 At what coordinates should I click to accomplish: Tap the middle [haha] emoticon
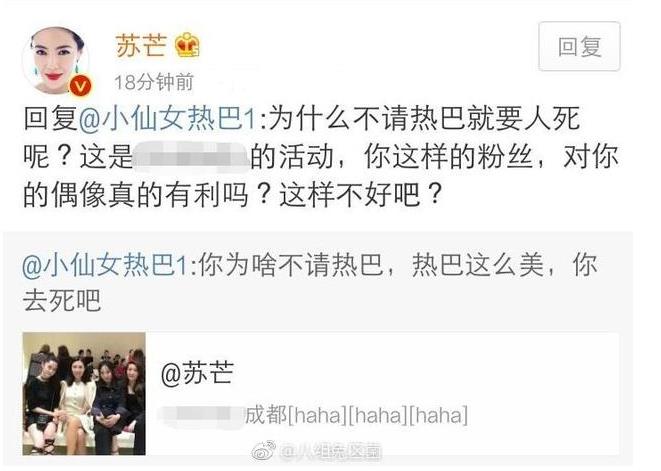(x=378, y=415)
